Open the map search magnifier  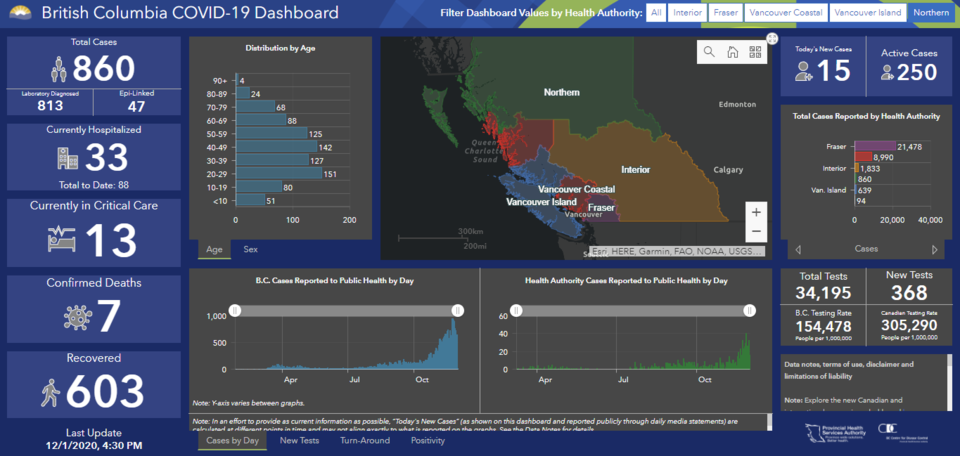pyautogui.click(x=709, y=52)
